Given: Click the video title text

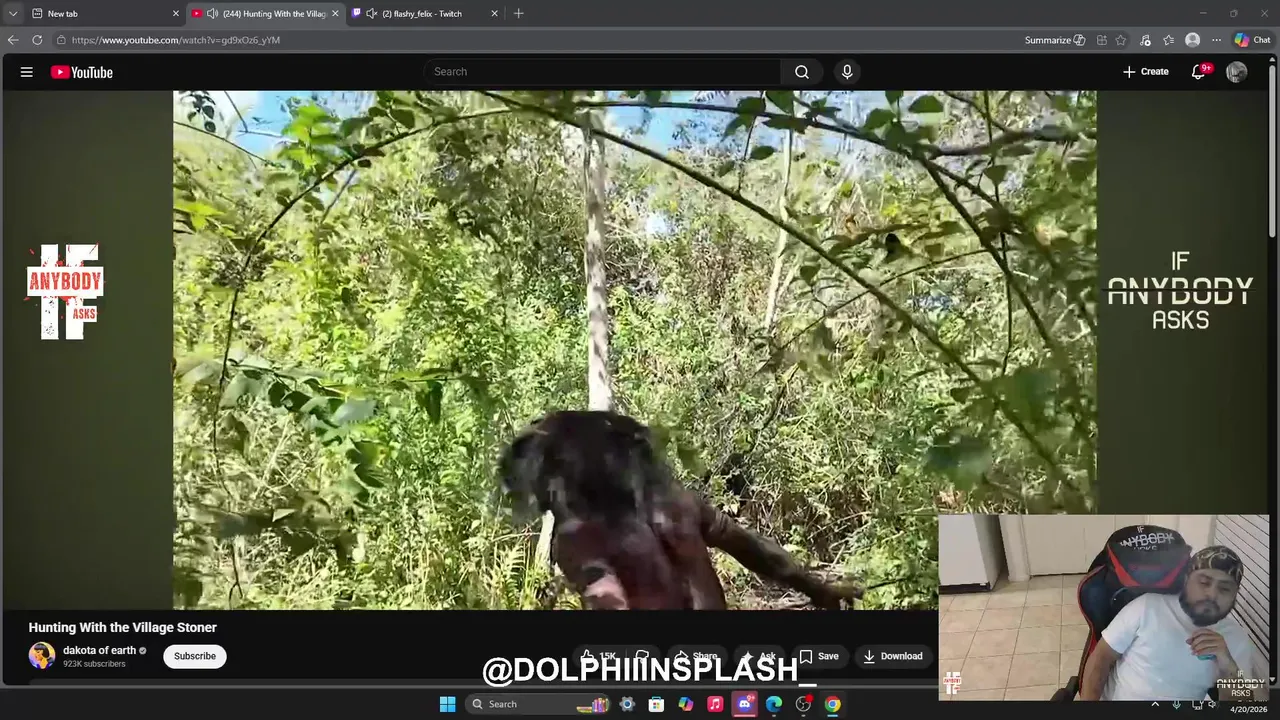Looking at the screenshot, I should coord(122,627).
